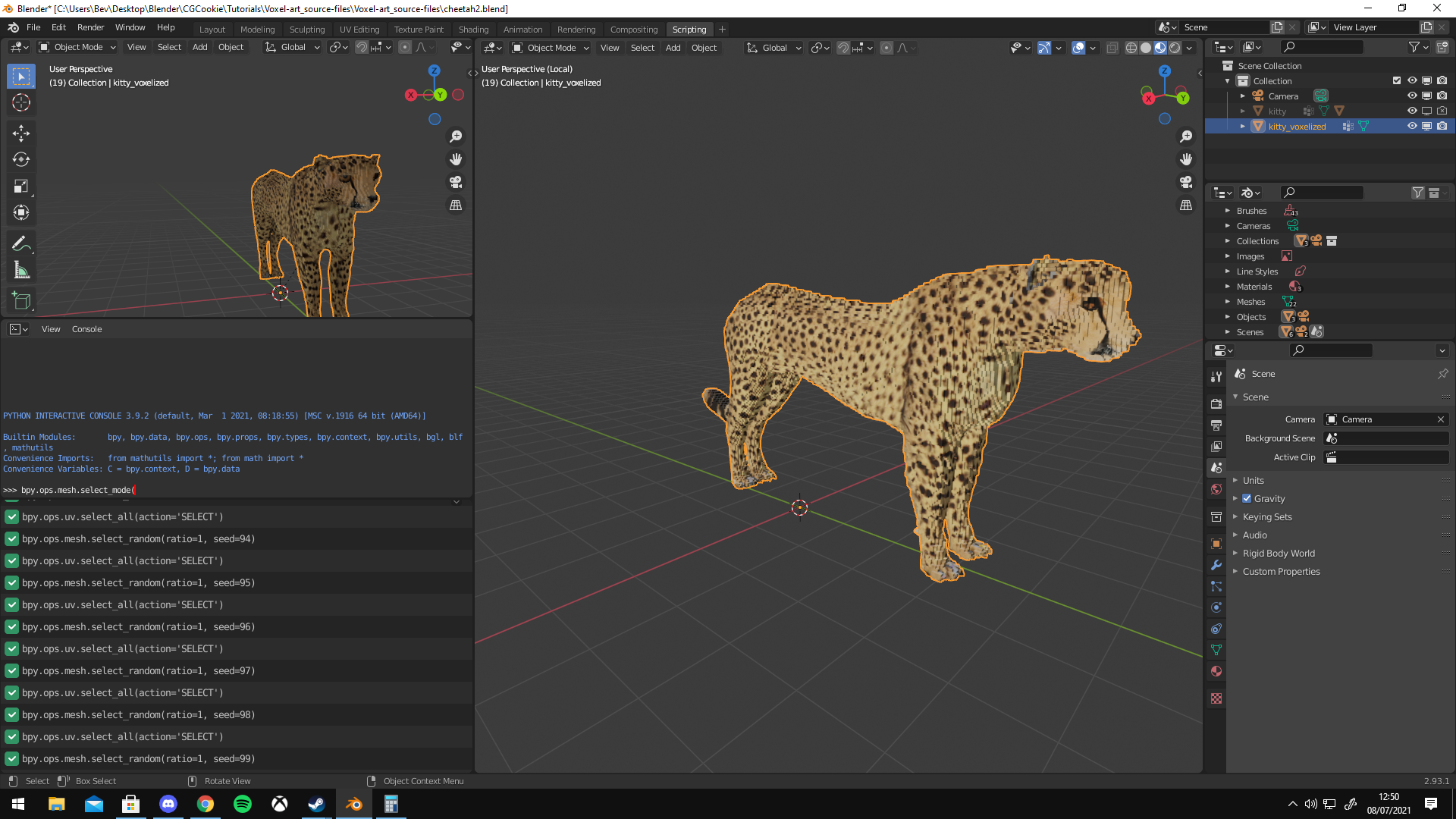Clear the scene Camera field with X

point(1441,419)
